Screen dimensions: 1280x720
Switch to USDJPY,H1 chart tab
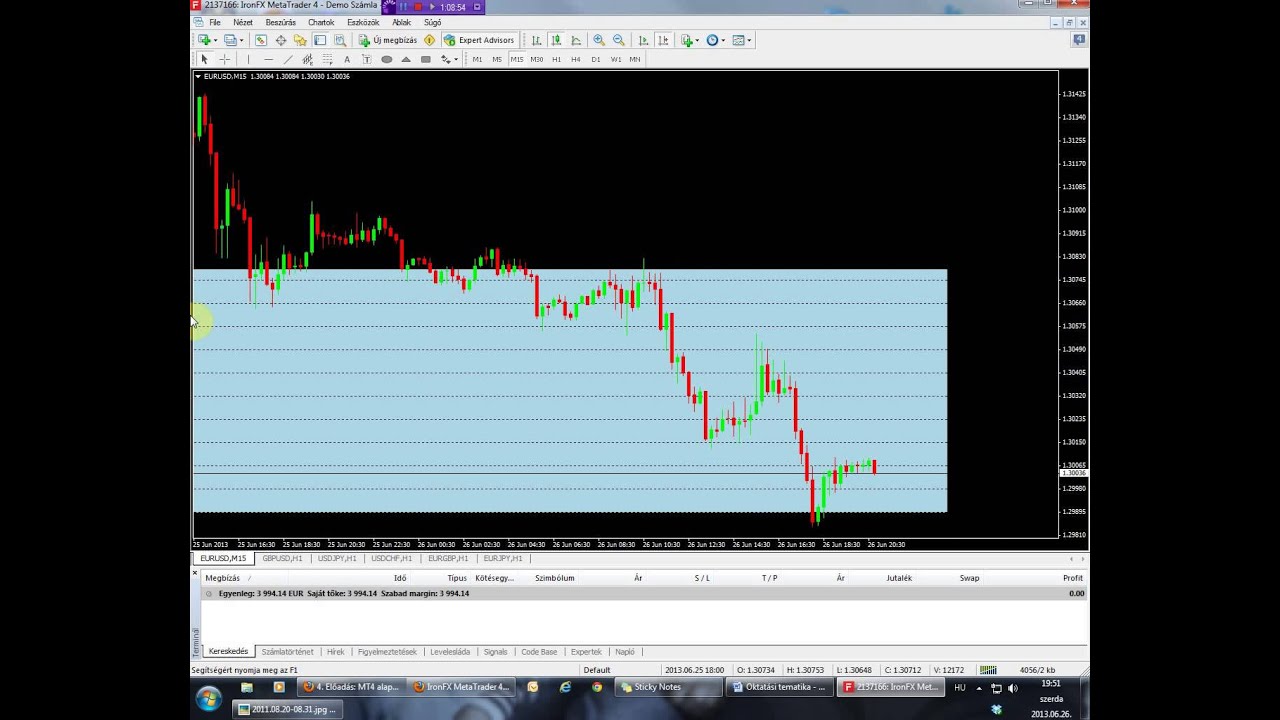[x=337, y=558]
